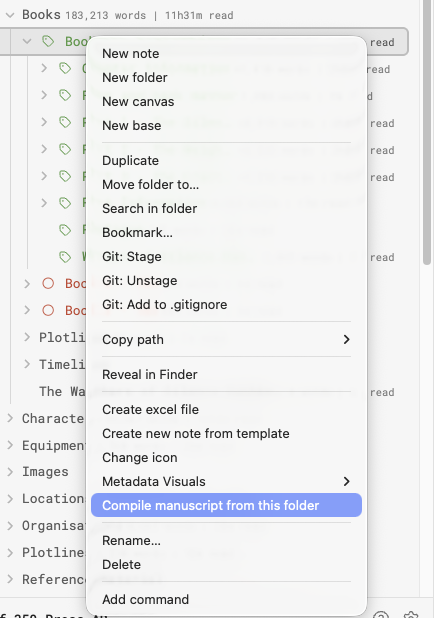Collapse the highlighted green Book folder chevron

[27, 41]
